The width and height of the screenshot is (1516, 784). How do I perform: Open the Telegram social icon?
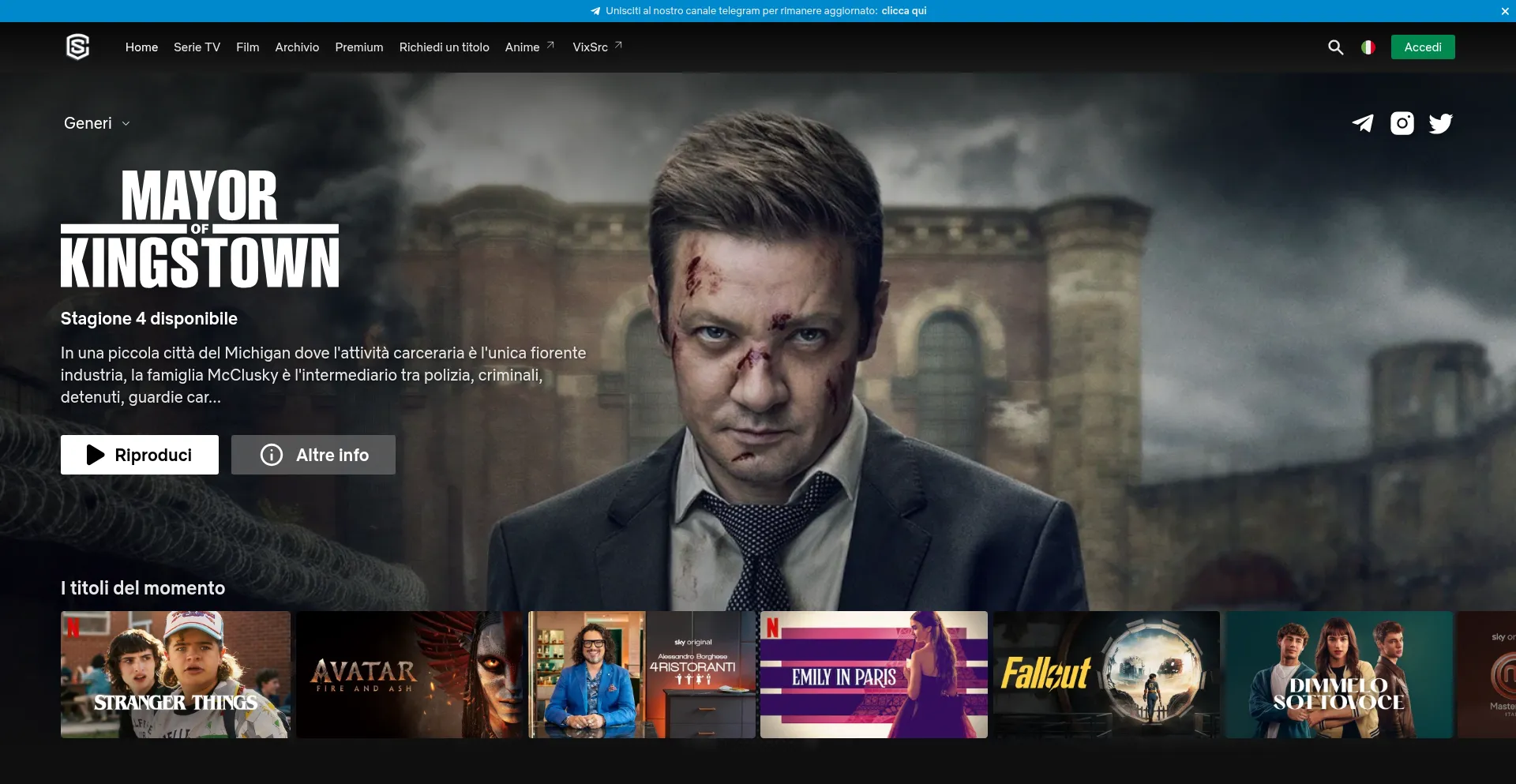pyautogui.click(x=1363, y=123)
